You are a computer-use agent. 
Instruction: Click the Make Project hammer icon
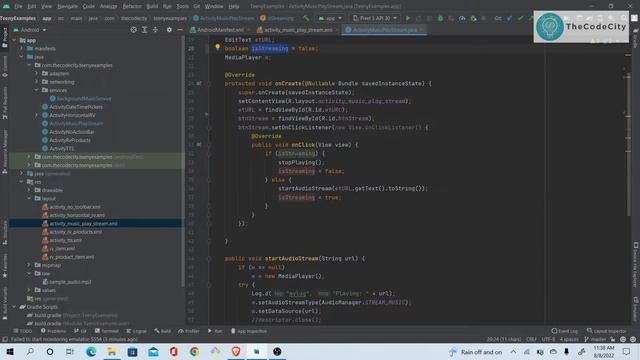tap(306, 18)
